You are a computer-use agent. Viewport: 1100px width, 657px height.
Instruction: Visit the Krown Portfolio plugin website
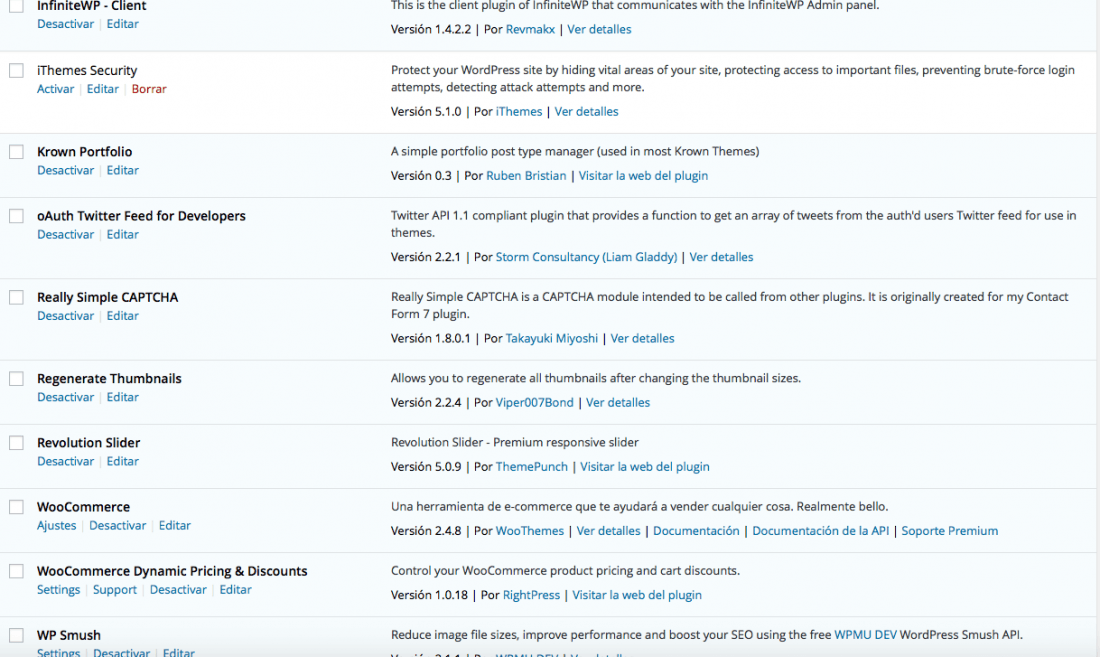[643, 176]
